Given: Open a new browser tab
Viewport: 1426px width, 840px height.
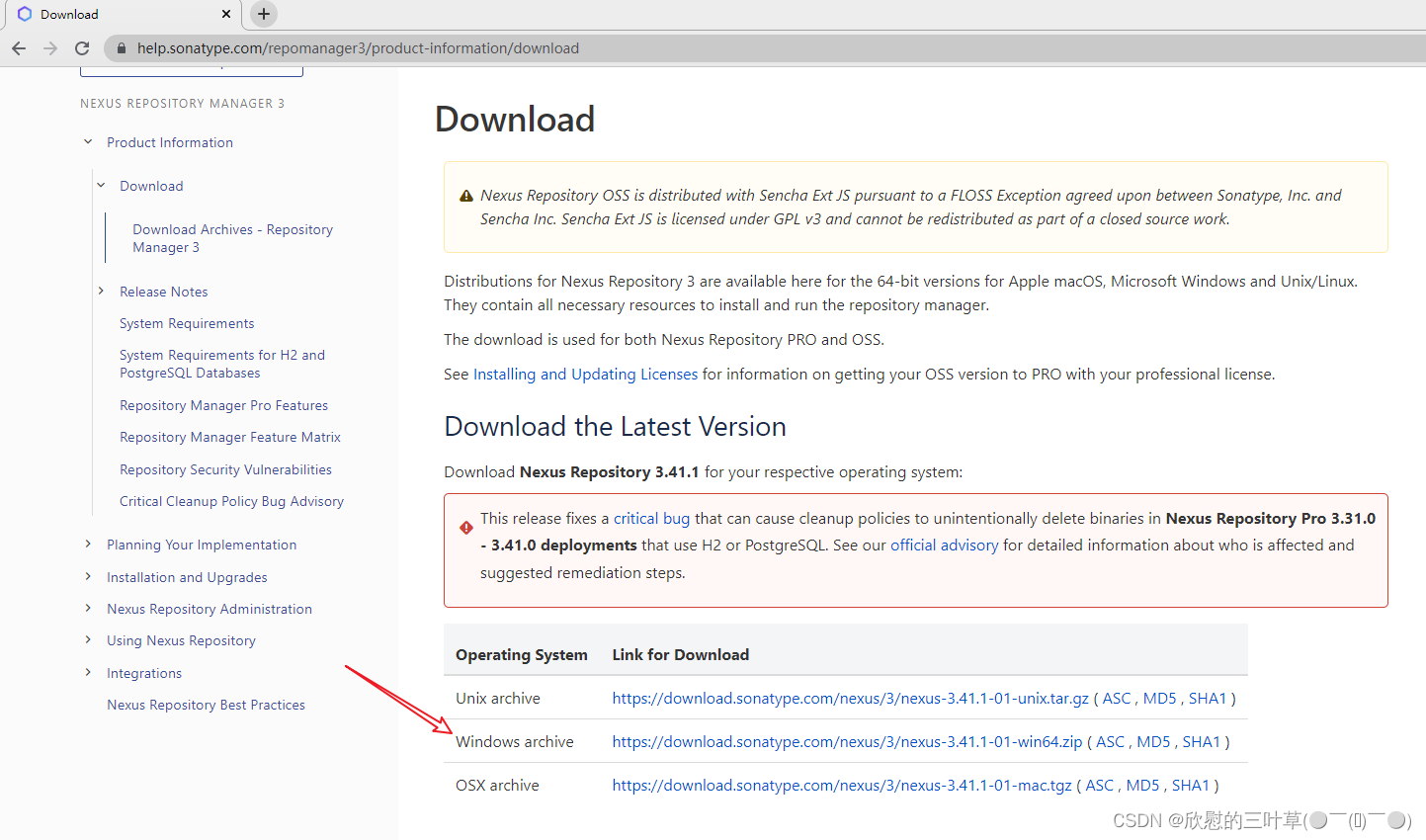Looking at the screenshot, I should pyautogui.click(x=264, y=14).
